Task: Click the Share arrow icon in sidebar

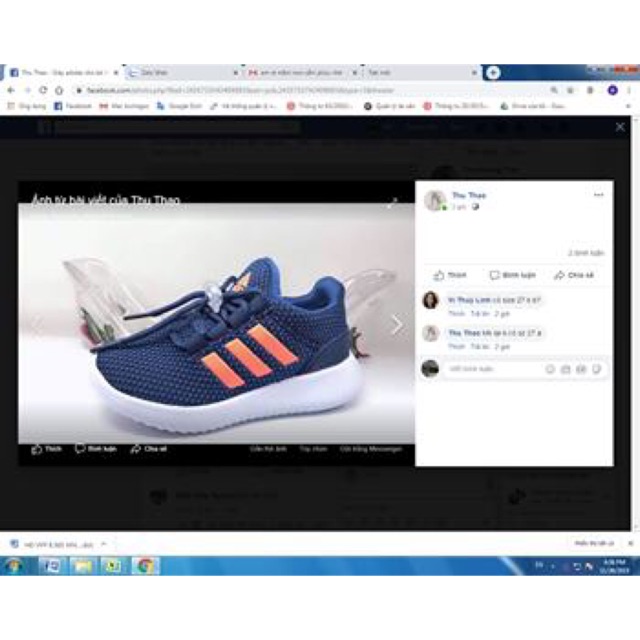Action: pos(559,275)
